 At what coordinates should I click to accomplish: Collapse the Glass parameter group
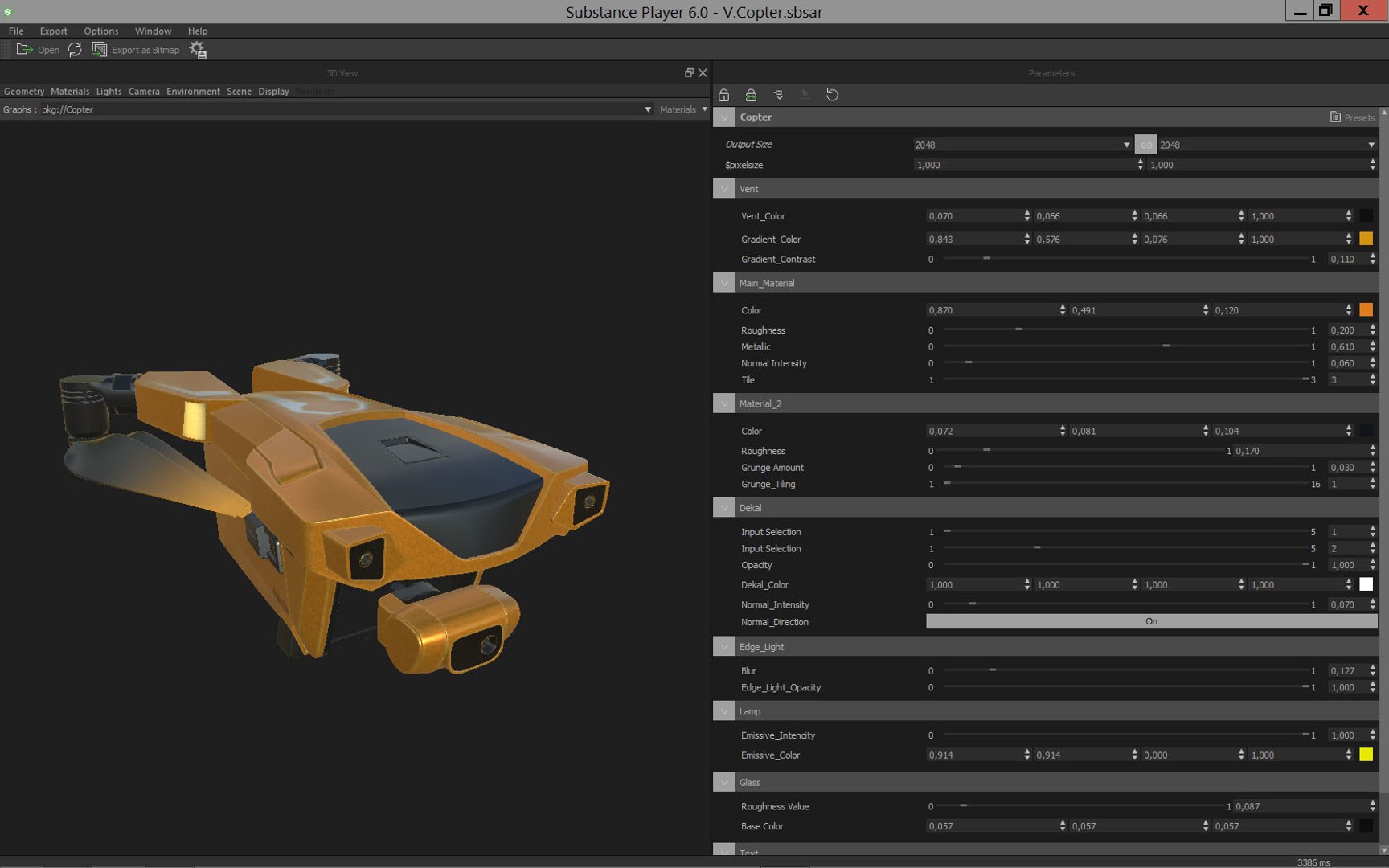click(724, 782)
